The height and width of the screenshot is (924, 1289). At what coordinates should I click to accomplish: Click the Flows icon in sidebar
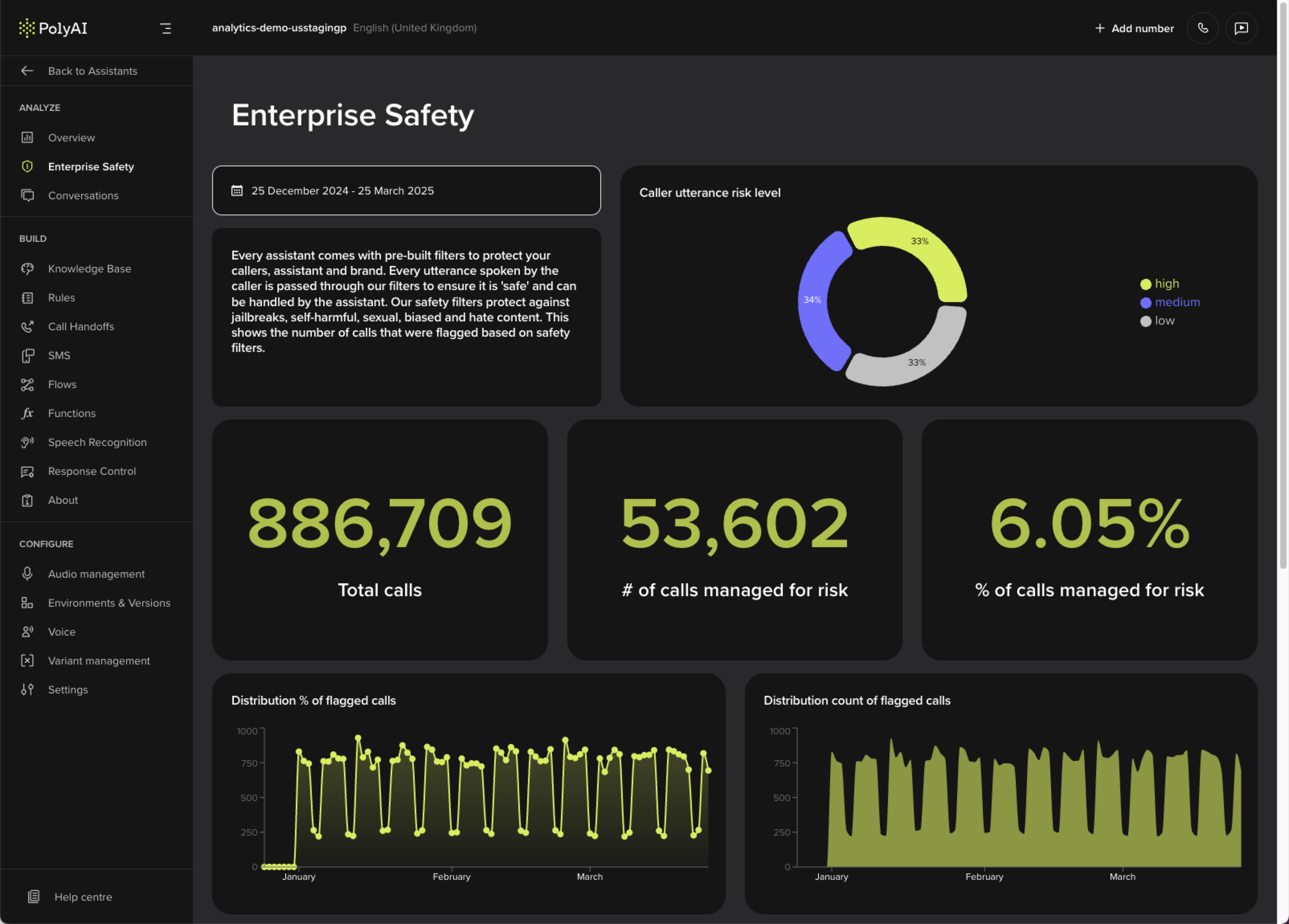[x=27, y=384]
